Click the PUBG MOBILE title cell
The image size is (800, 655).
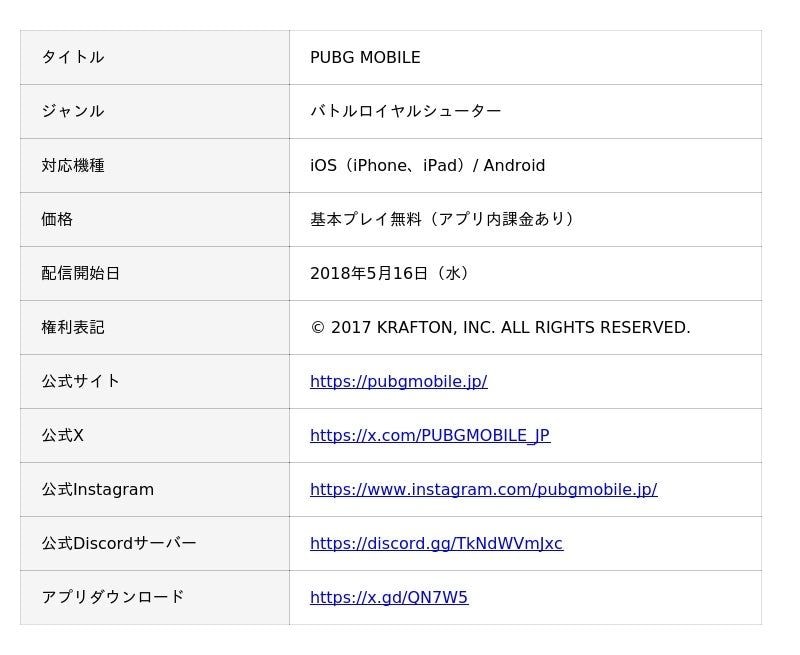coord(526,58)
